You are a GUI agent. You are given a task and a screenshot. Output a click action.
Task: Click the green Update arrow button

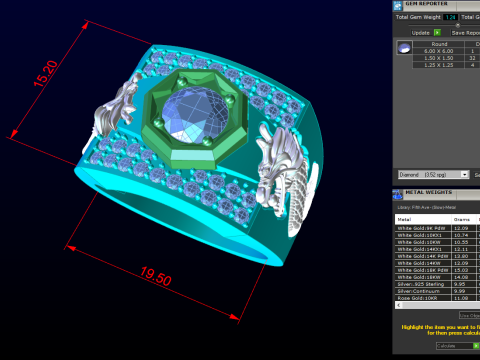pyautogui.click(x=437, y=33)
